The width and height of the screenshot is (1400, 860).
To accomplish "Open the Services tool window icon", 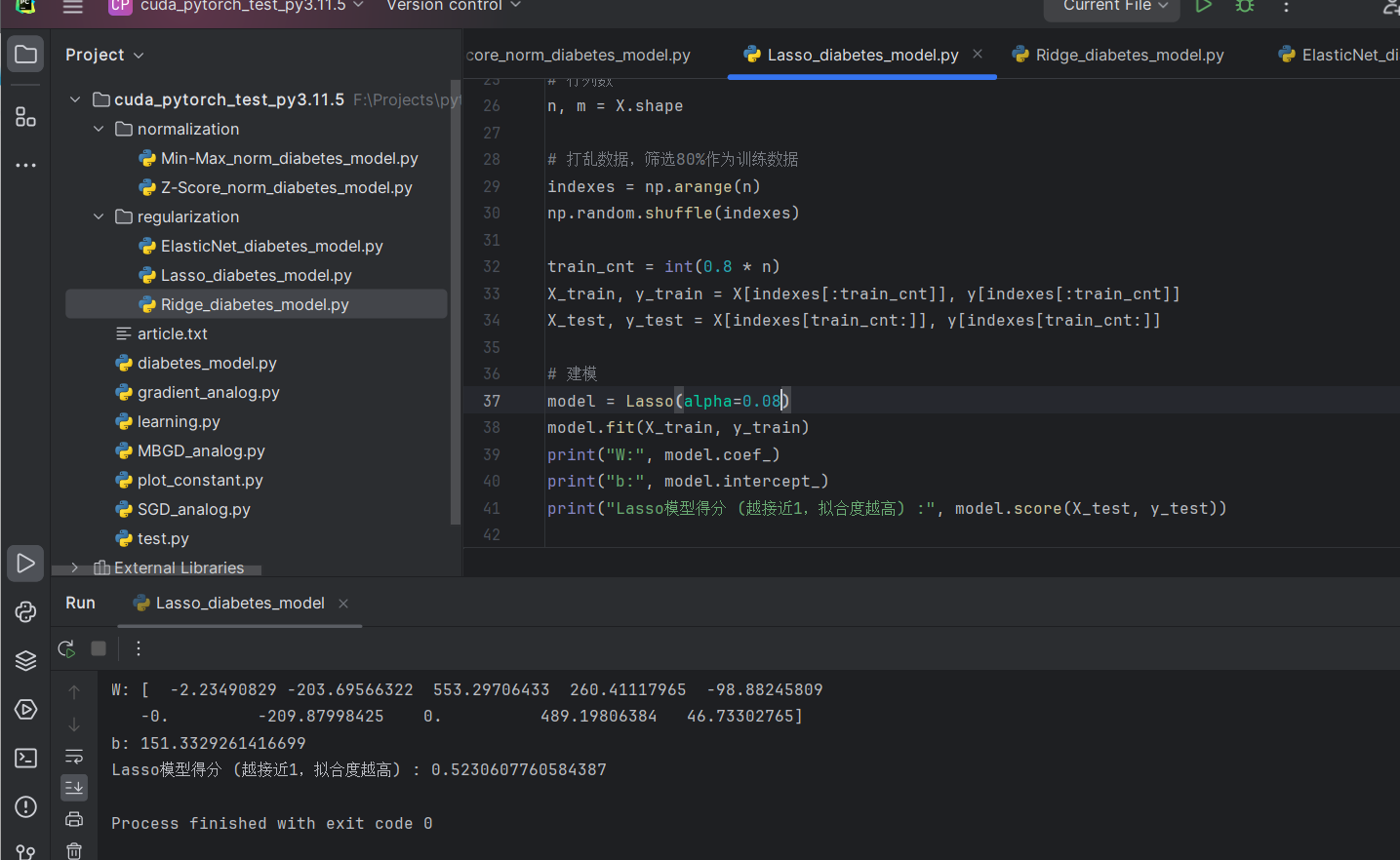I will (25, 710).
